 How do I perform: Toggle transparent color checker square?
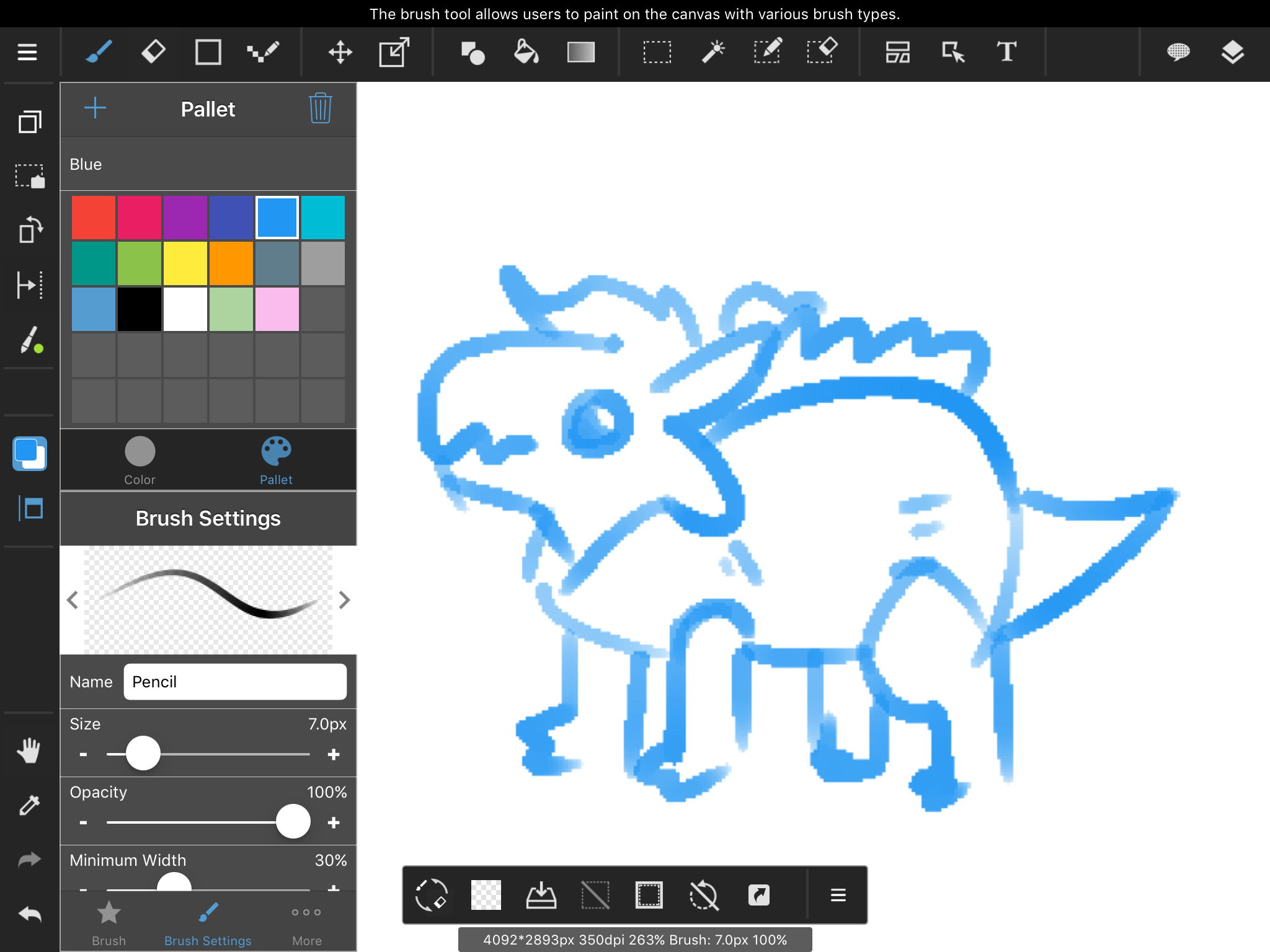click(x=486, y=895)
